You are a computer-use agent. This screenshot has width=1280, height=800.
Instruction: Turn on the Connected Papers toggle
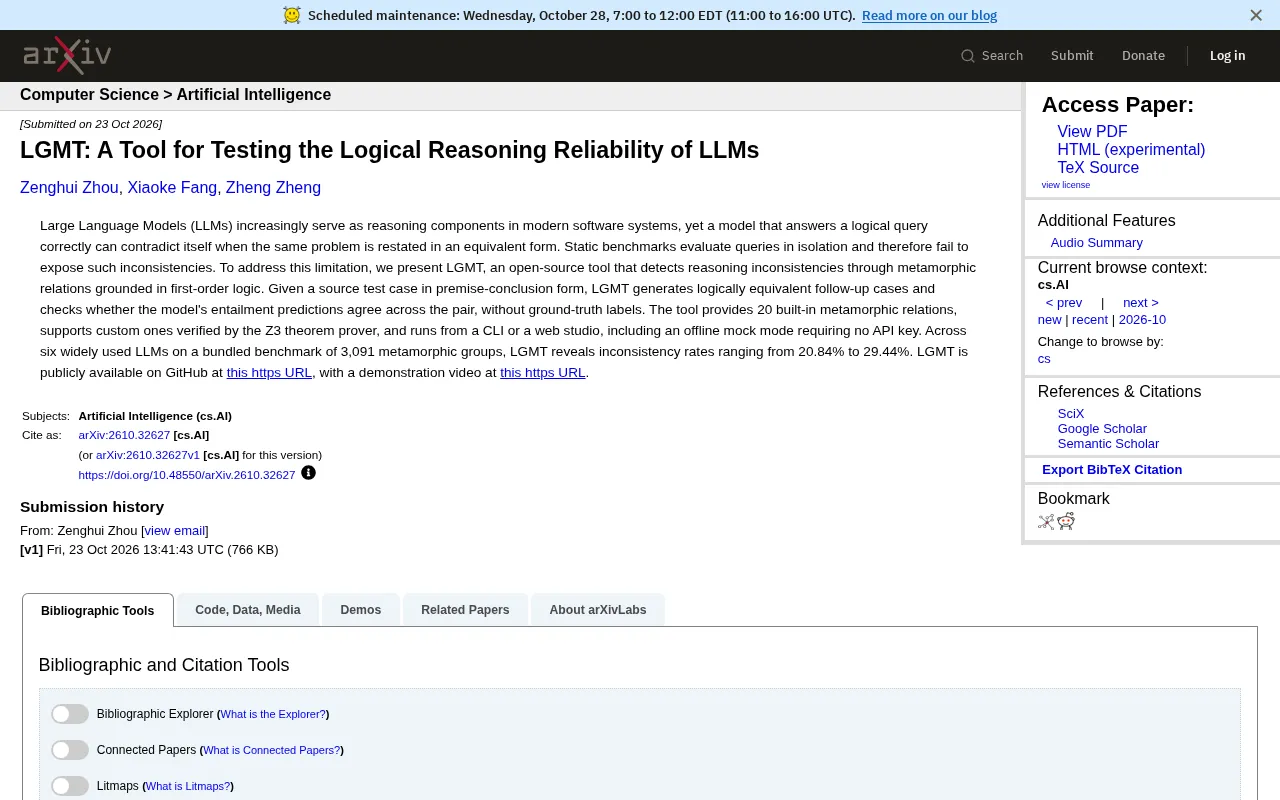coord(70,750)
